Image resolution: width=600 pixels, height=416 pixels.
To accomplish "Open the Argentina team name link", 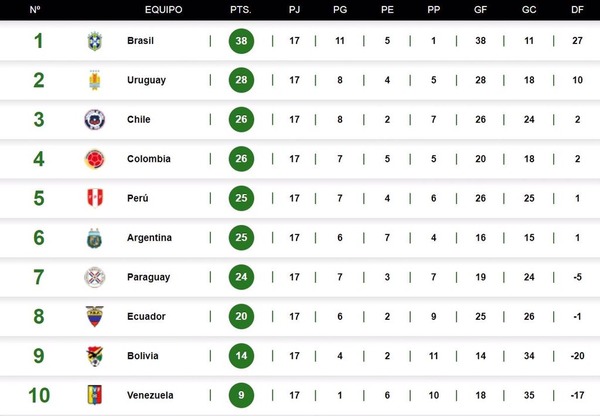I will [149, 238].
